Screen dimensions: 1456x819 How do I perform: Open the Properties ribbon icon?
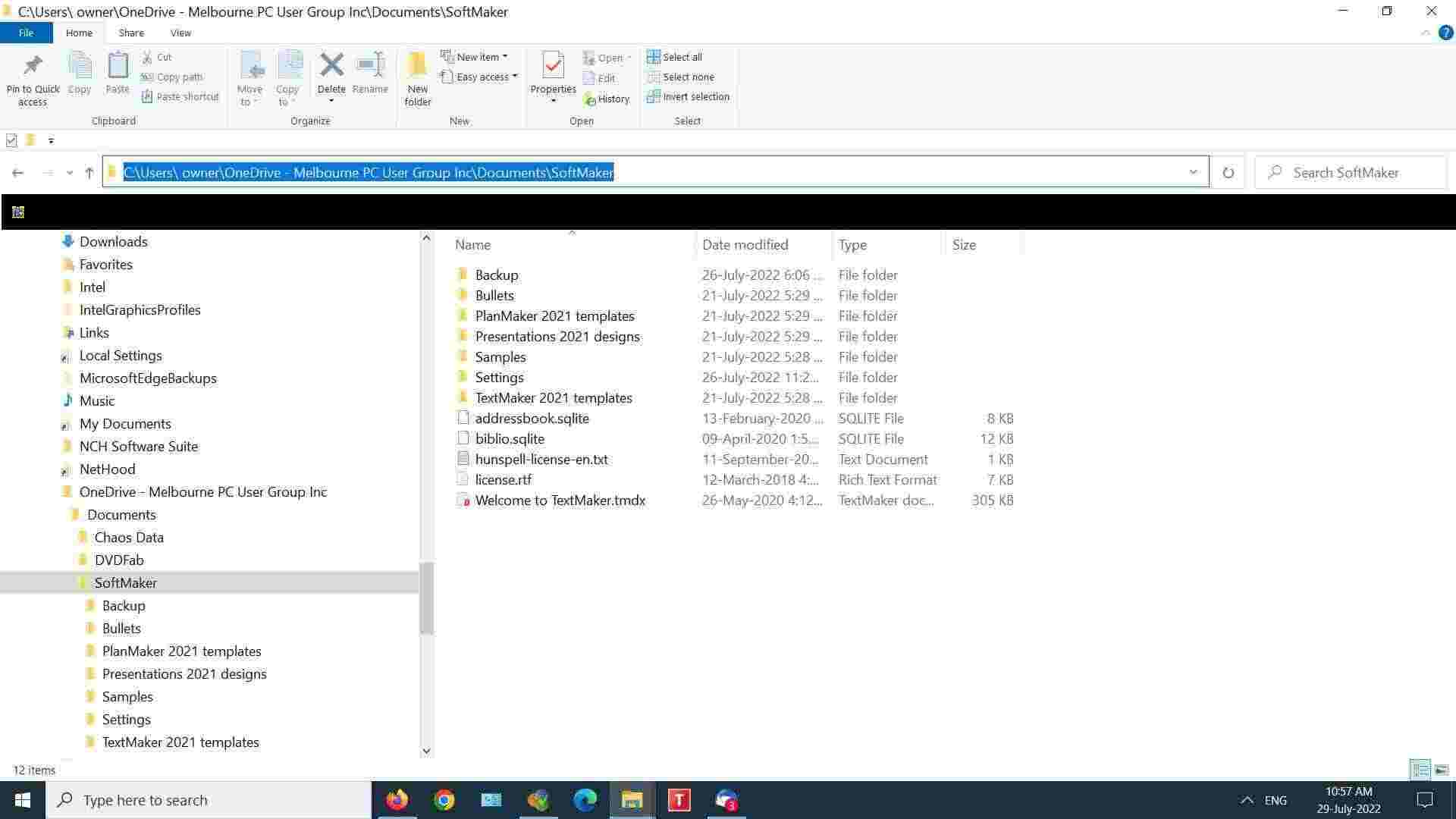553,68
